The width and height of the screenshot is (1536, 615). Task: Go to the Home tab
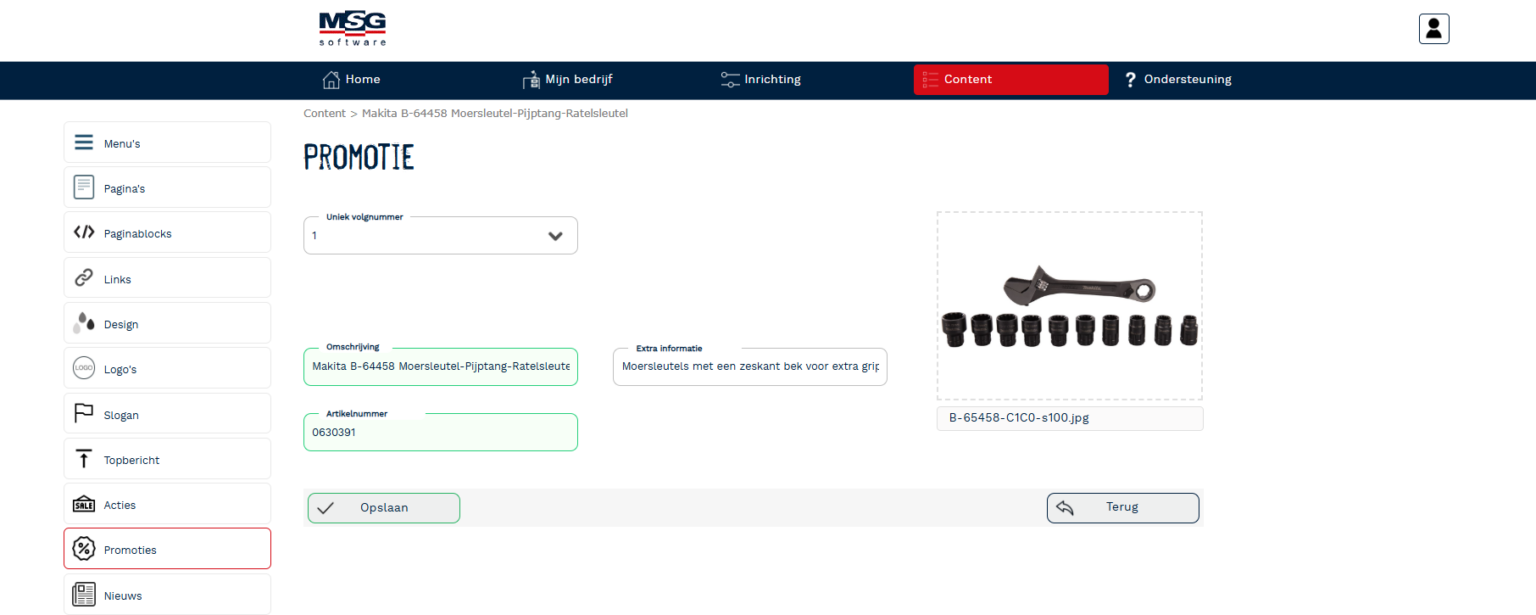pos(351,80)
